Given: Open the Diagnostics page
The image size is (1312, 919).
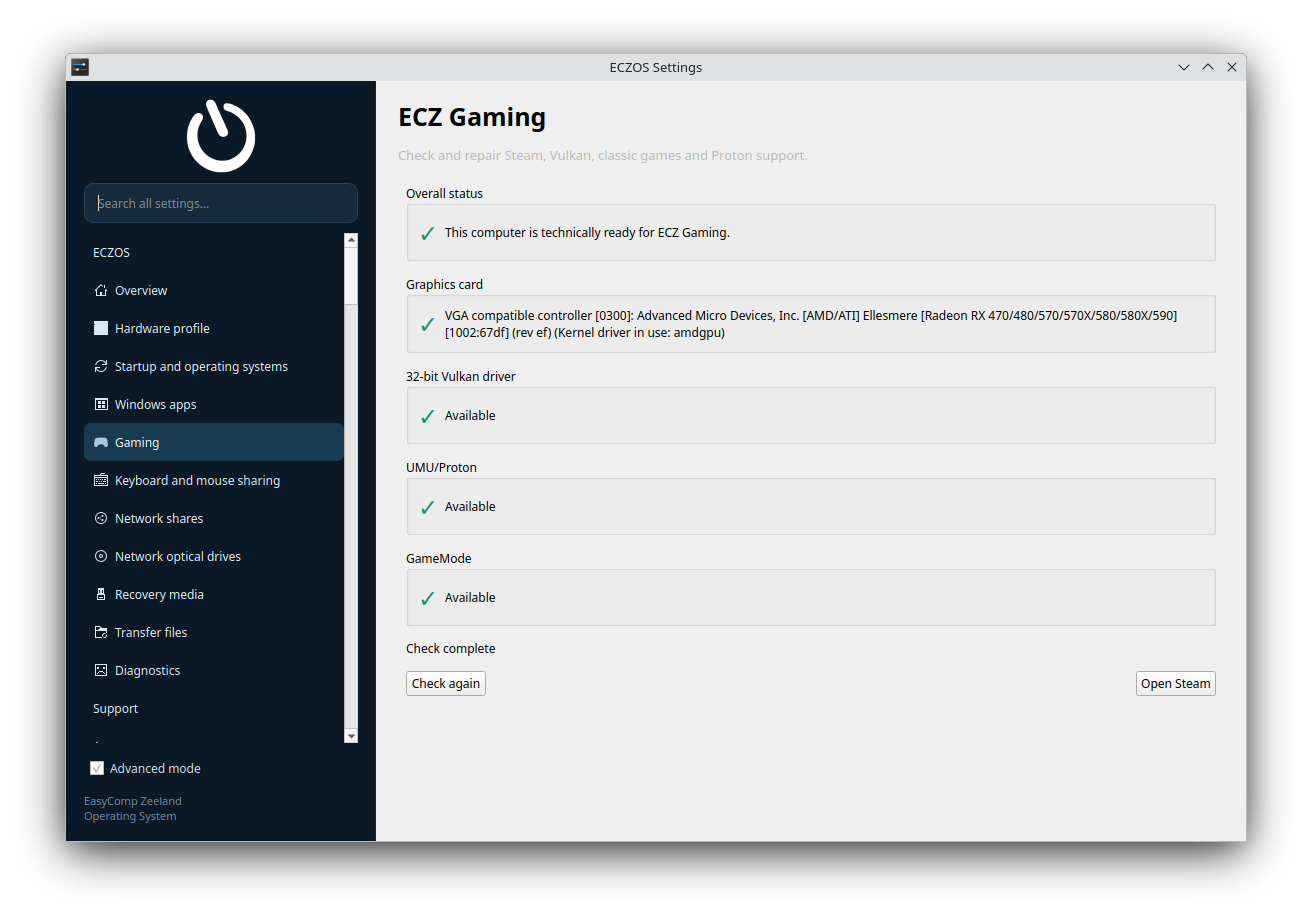Looking at the screenshot, I should pyautogui.click(x=214, y=671).
